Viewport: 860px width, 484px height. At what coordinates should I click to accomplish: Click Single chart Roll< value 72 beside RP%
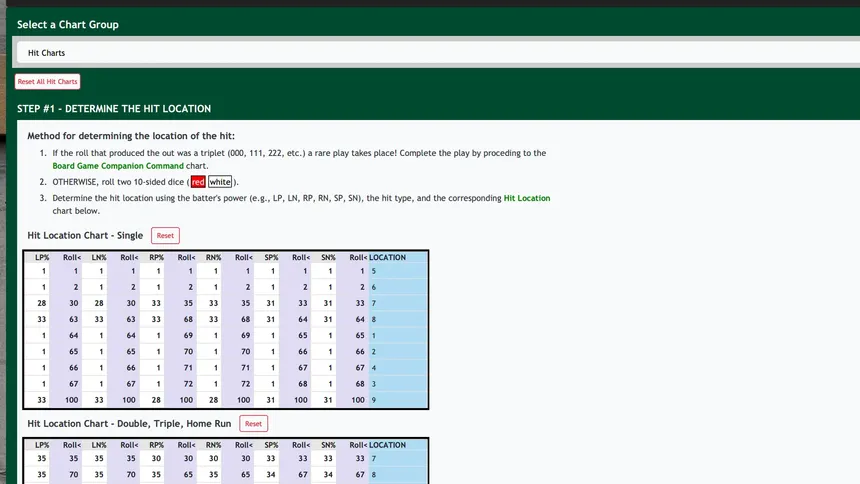pyautogui.click(x=188, y=384)
